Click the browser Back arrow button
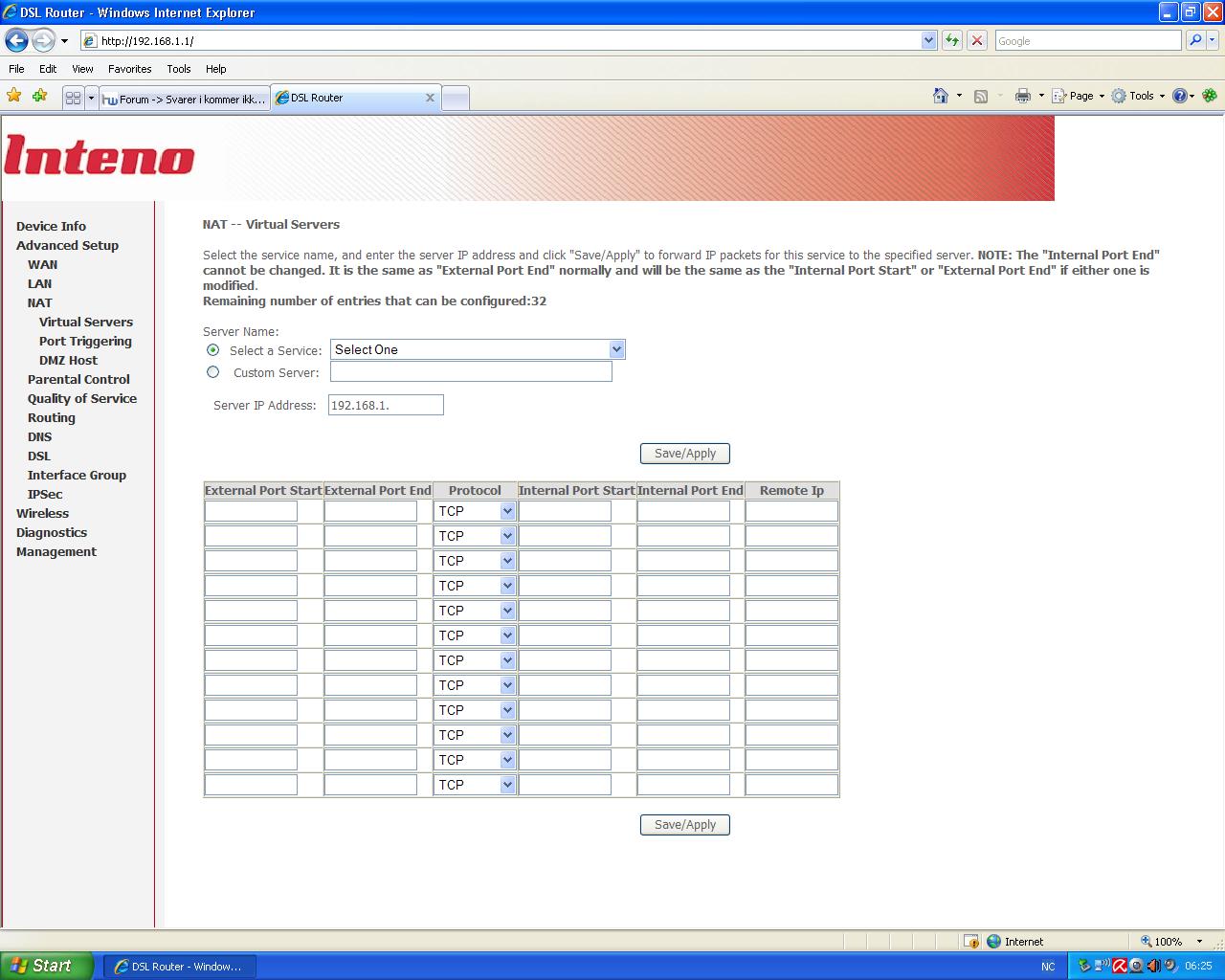Viewport: 1225px width, 980px height. pos(16,40)
